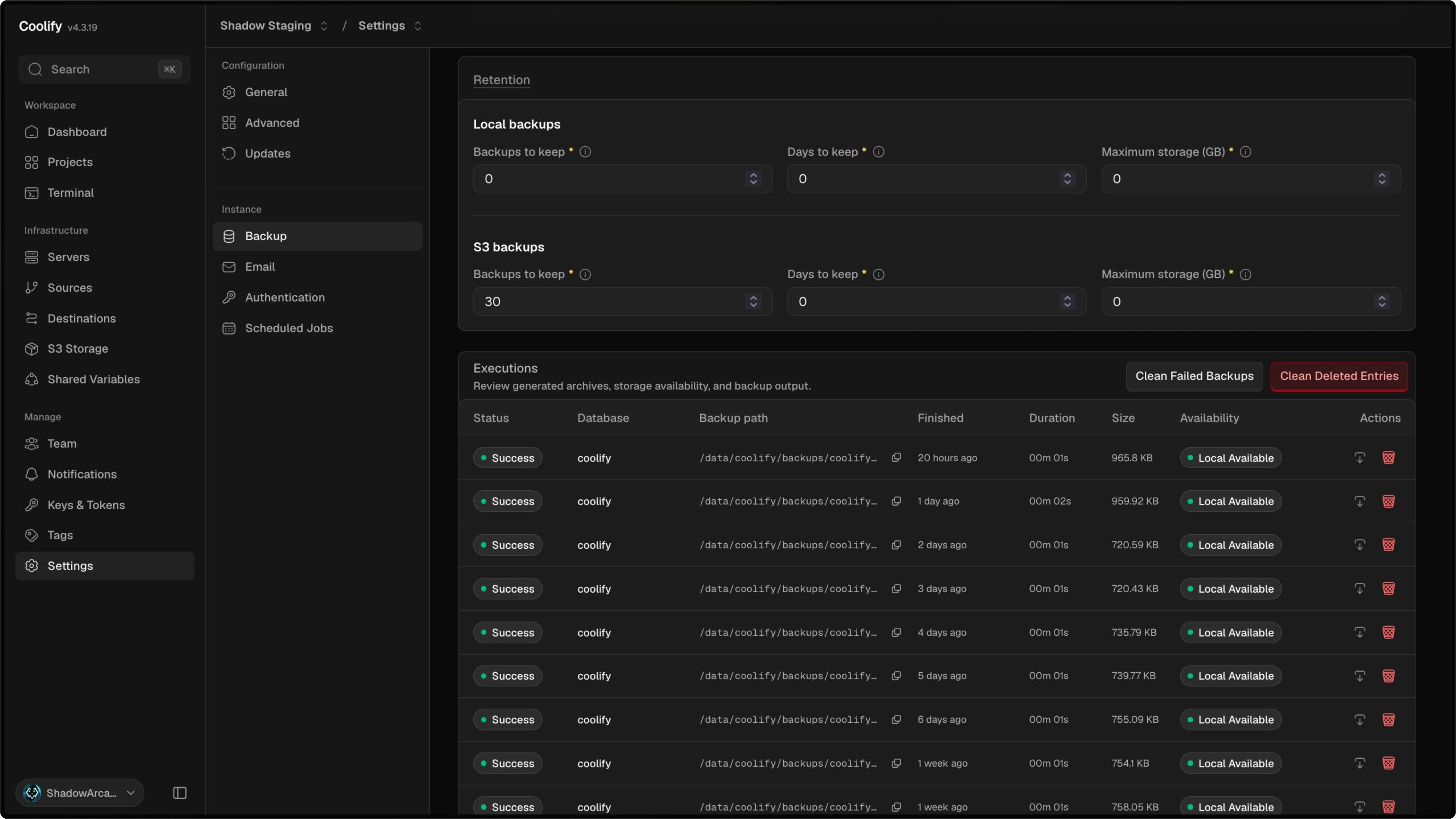The image size is (1456, 819).
Task: Download the 720.43 KB backup
Action: tap(1359, 588)
